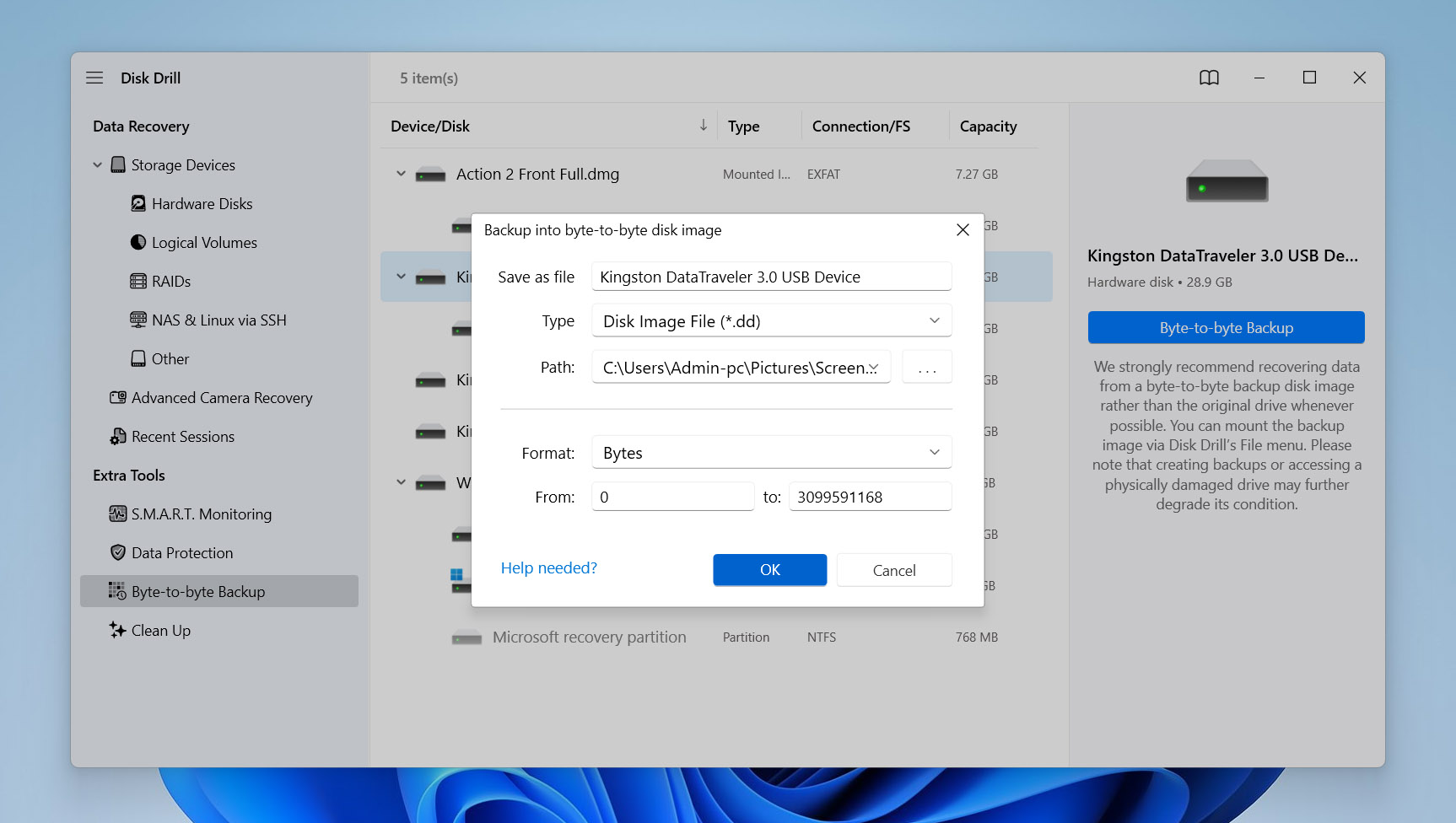Click the Data Protection shield icon
The image size is (1456, 823).
coord(118,552)
